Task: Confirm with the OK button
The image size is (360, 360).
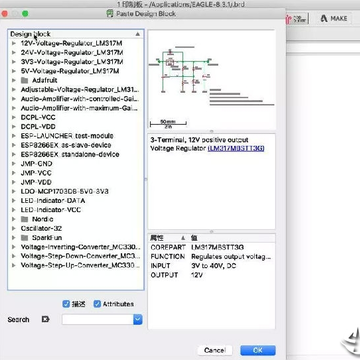Action: click(258, 350)
